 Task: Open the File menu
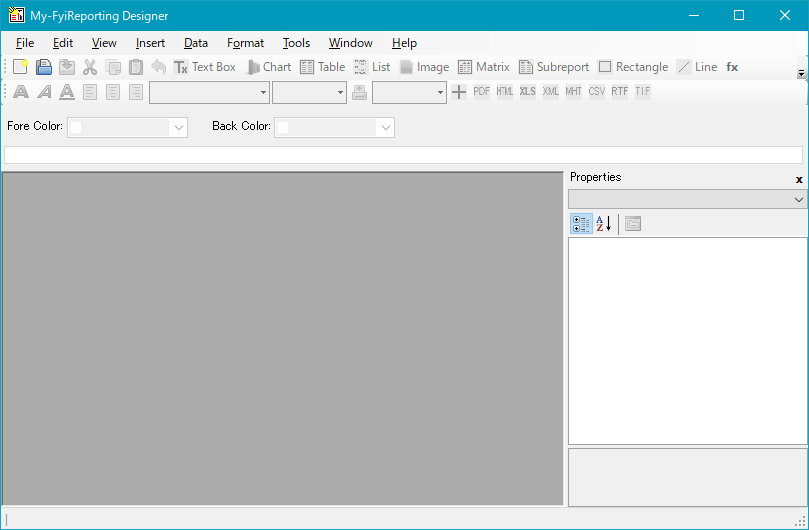tap(25, 43)
